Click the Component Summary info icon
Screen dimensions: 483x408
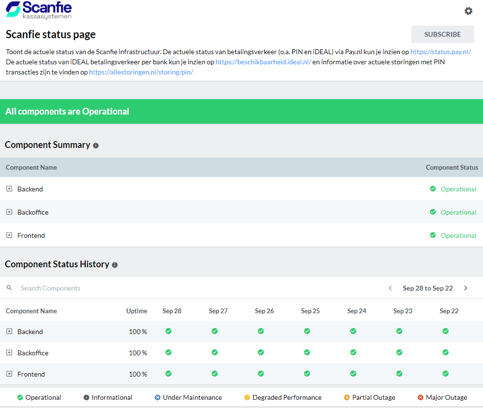click(x=96, y=146)
